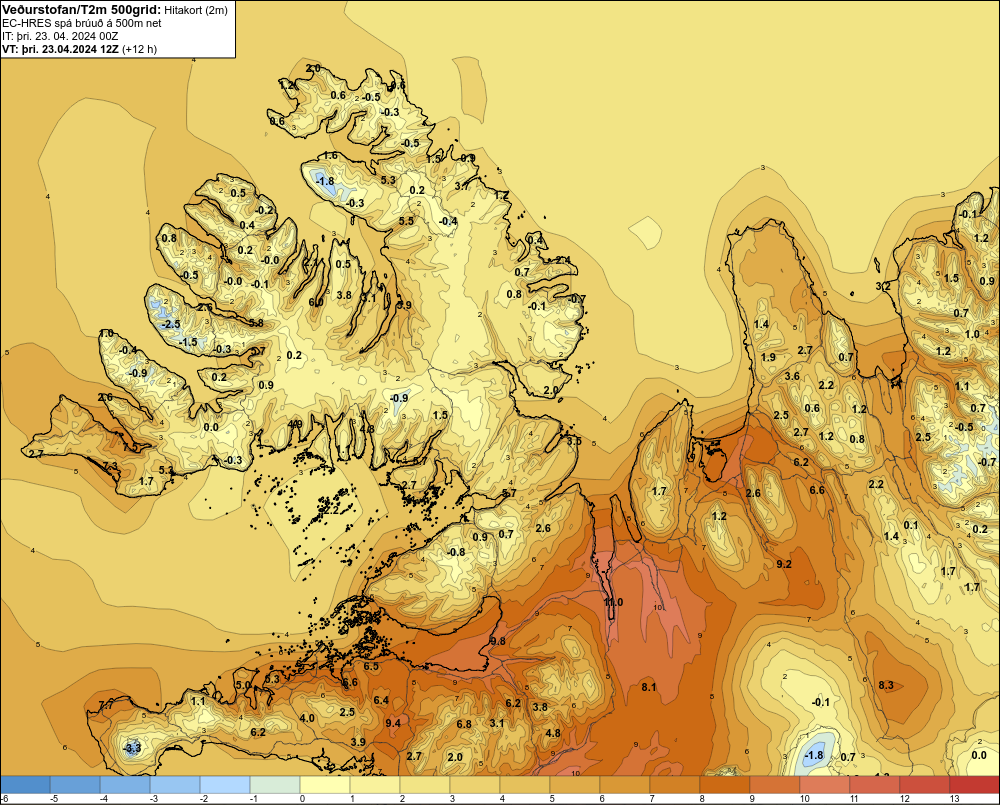Click the 6.0 temperature value
The height and width of the screenshot is (805, 1000).
coord(316,302)
